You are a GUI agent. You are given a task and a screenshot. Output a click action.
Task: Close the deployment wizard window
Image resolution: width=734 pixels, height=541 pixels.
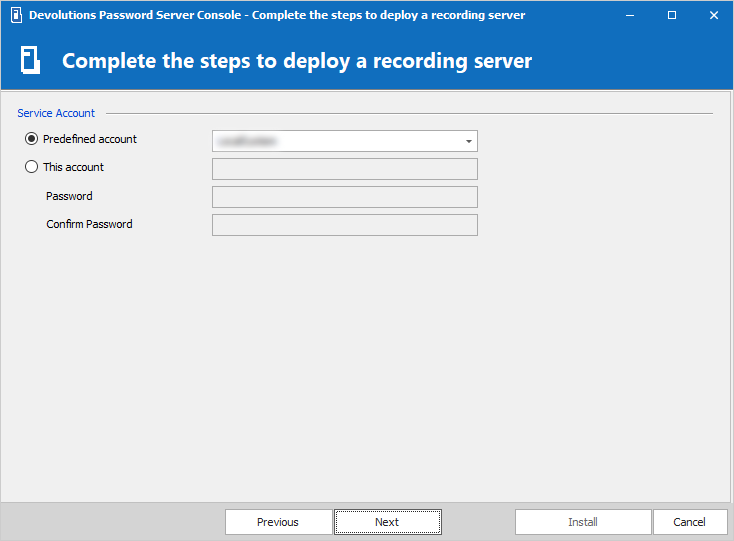coord(713,15)
